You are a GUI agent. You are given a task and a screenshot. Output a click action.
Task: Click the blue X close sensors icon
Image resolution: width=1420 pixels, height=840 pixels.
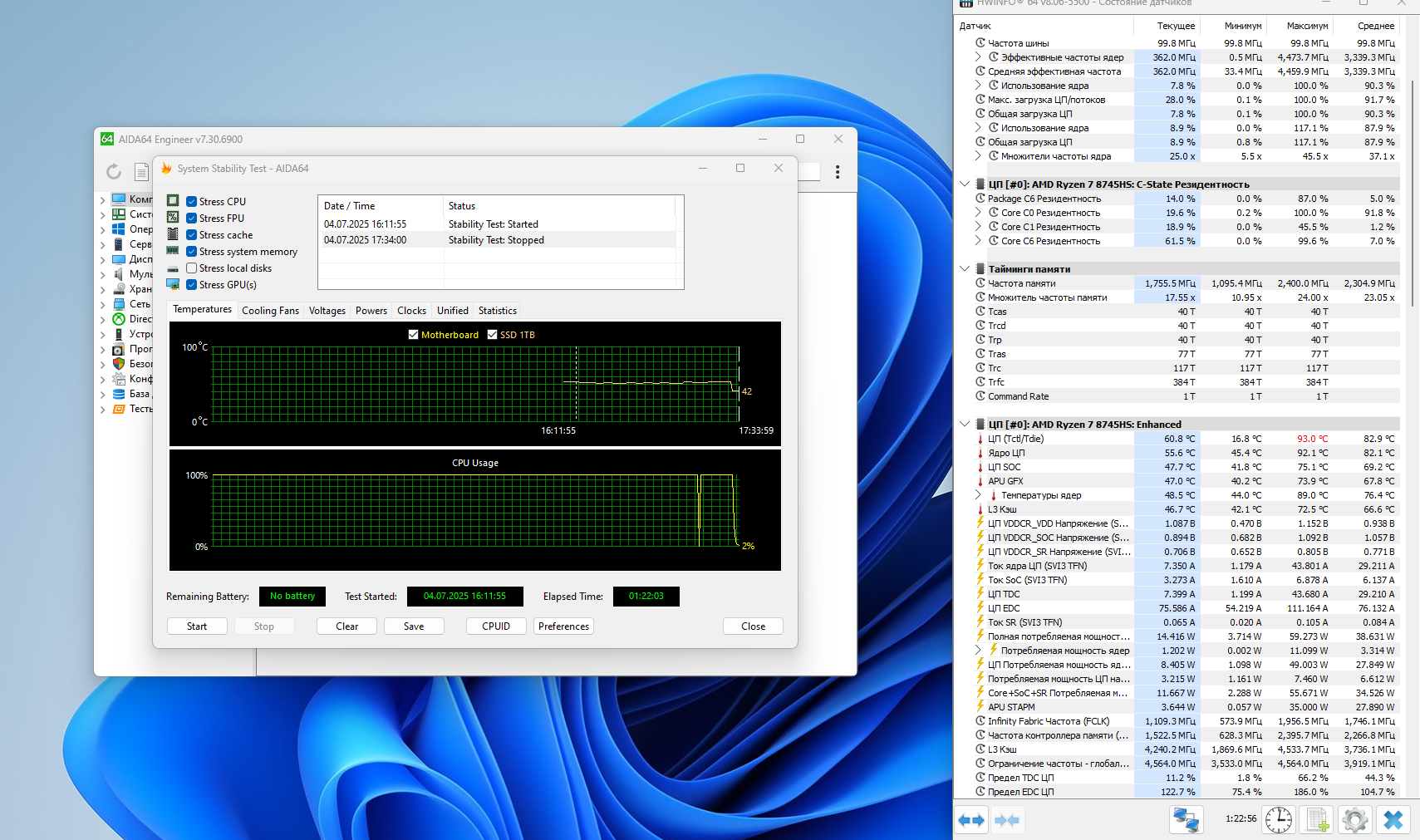(1393, 820)
